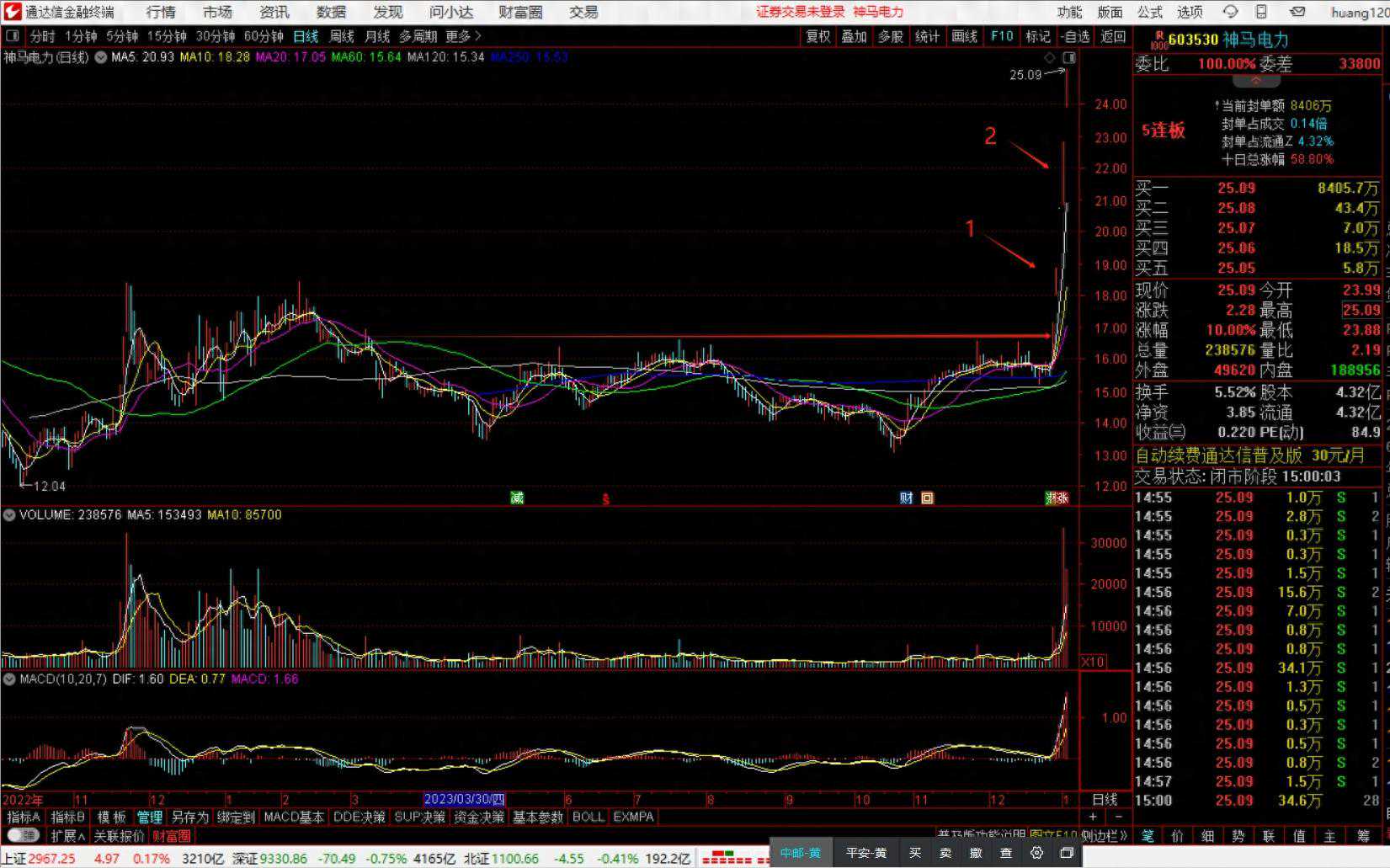1390x868 pixels.
Task: Click the customer service headset icon
Action: tap(1230, 12)
